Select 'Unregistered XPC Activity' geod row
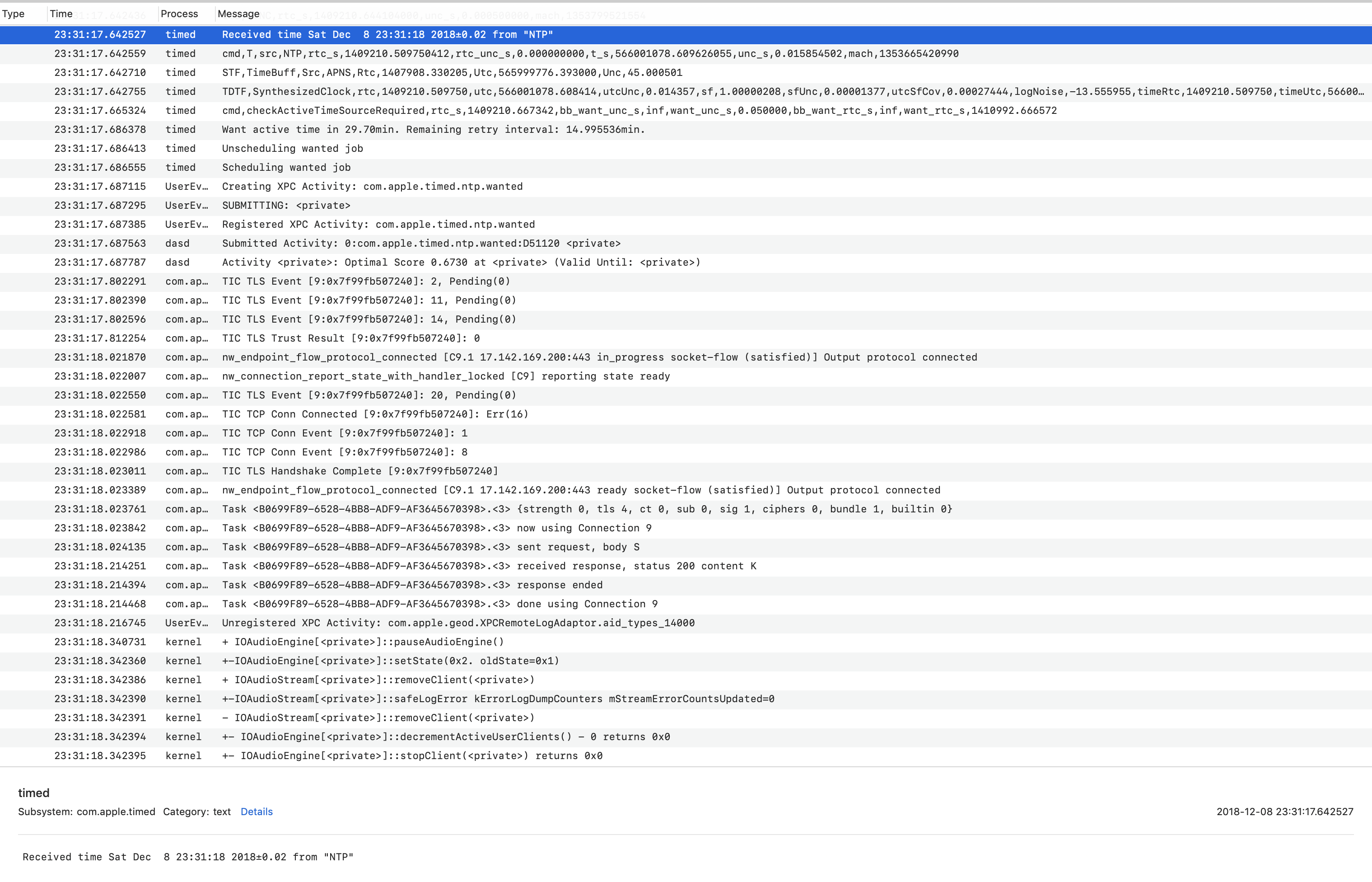This screenshot has height=882, width=1372. click(x=686, y=623)
